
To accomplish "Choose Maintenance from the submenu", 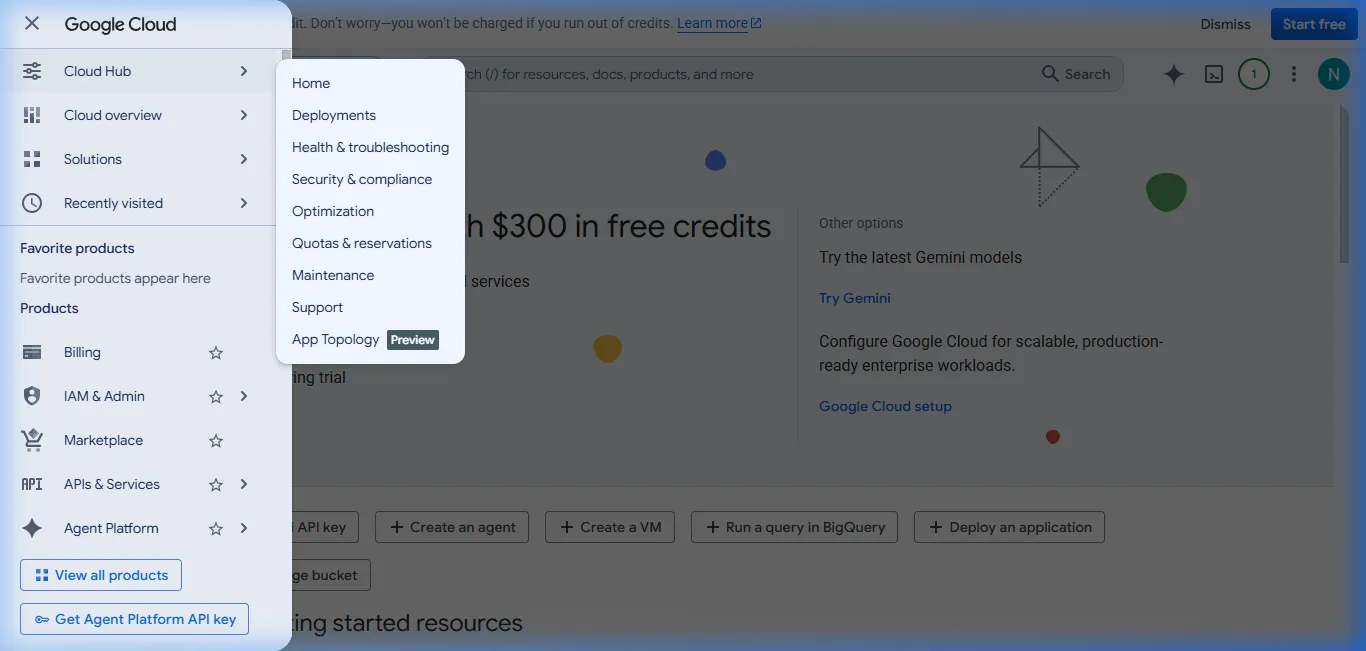I will [370, 275].
